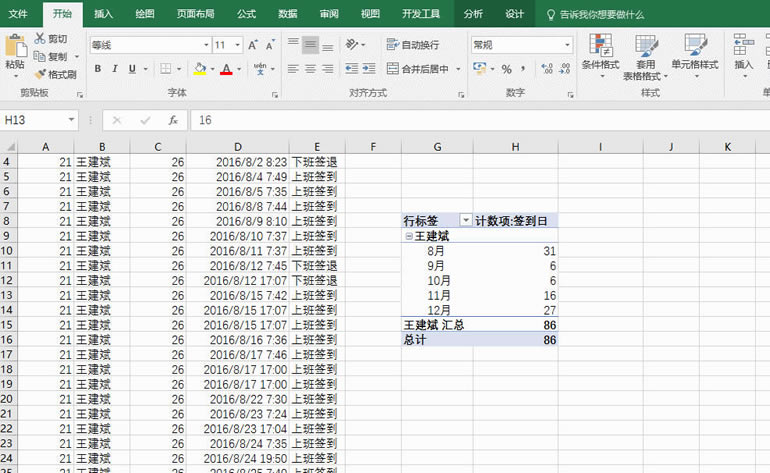
Task: Click the accounting number format icon
Action: tap(479, 69)
